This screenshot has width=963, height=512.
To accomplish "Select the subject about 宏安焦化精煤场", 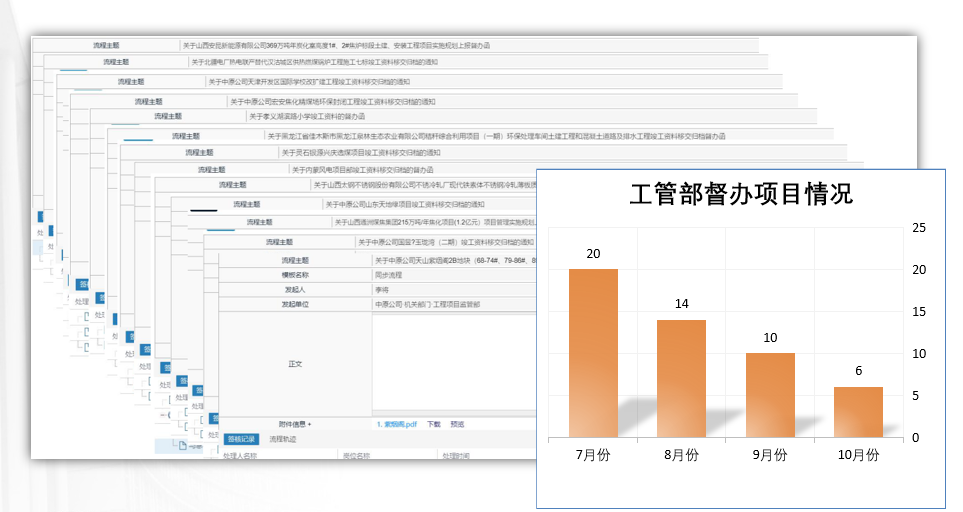I will click(x=333, y=102).
